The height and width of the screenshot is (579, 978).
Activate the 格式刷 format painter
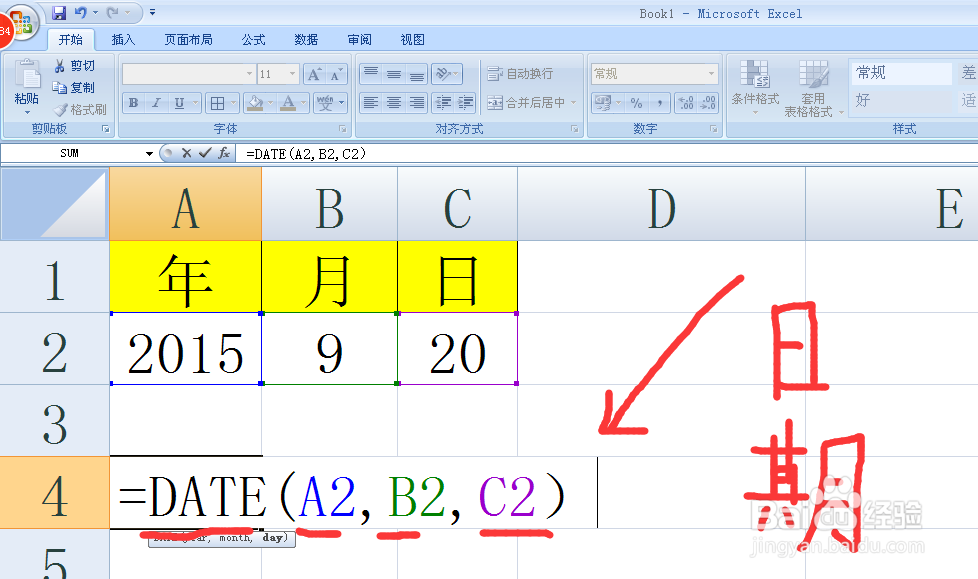pyautogui.click(x=80, y=110)
